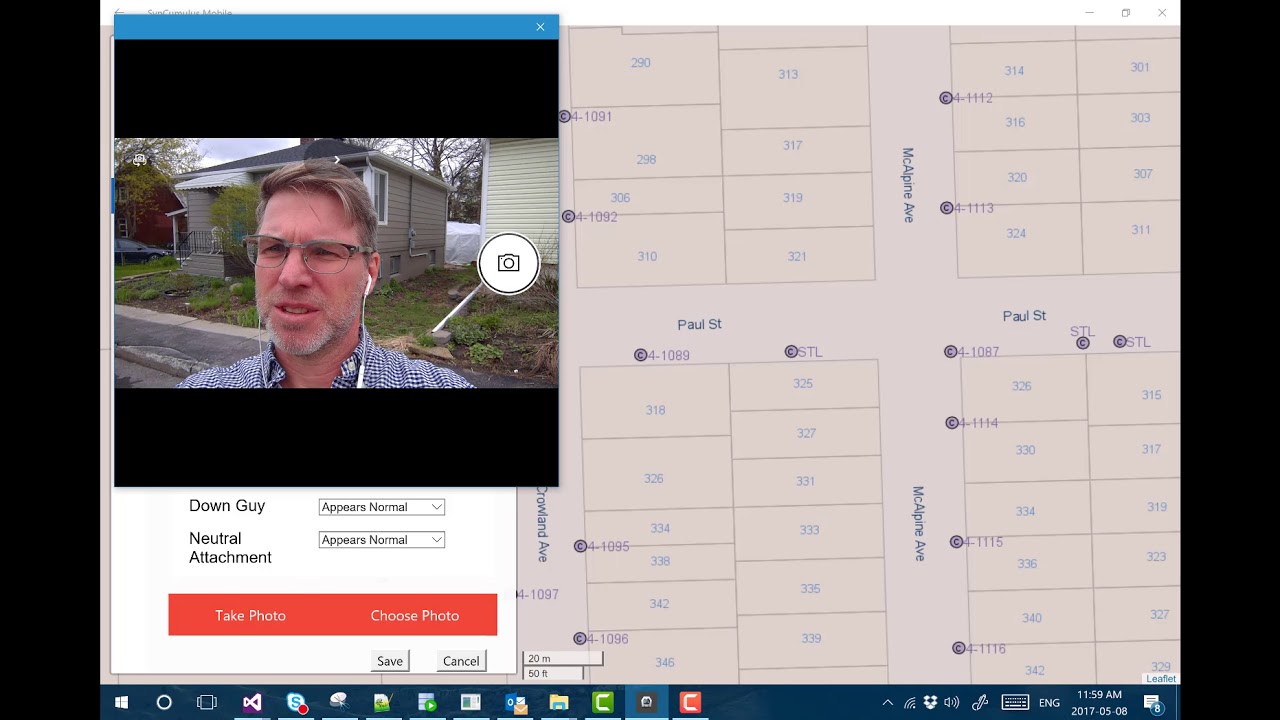1280x720 pixels.
Task: Select pole marker 4-1115 on the map
Action: [x=957, y=542]
